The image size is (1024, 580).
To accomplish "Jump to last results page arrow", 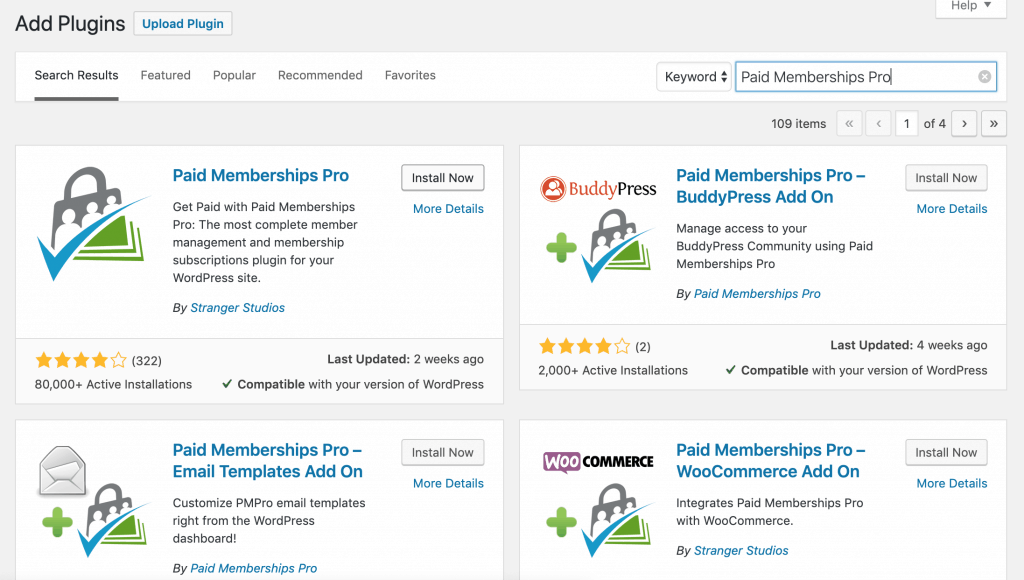I will tap(993, 123).
